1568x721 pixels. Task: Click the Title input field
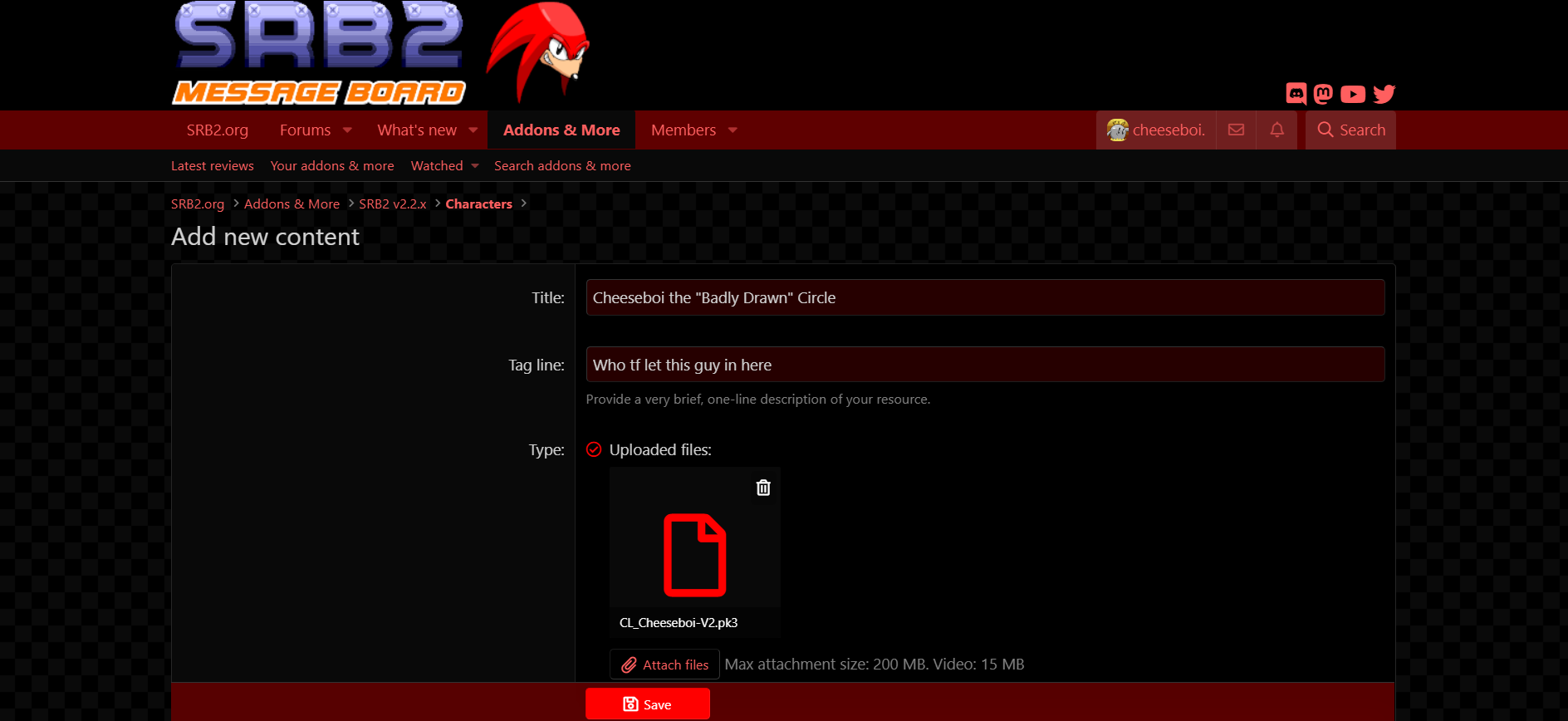985,297
